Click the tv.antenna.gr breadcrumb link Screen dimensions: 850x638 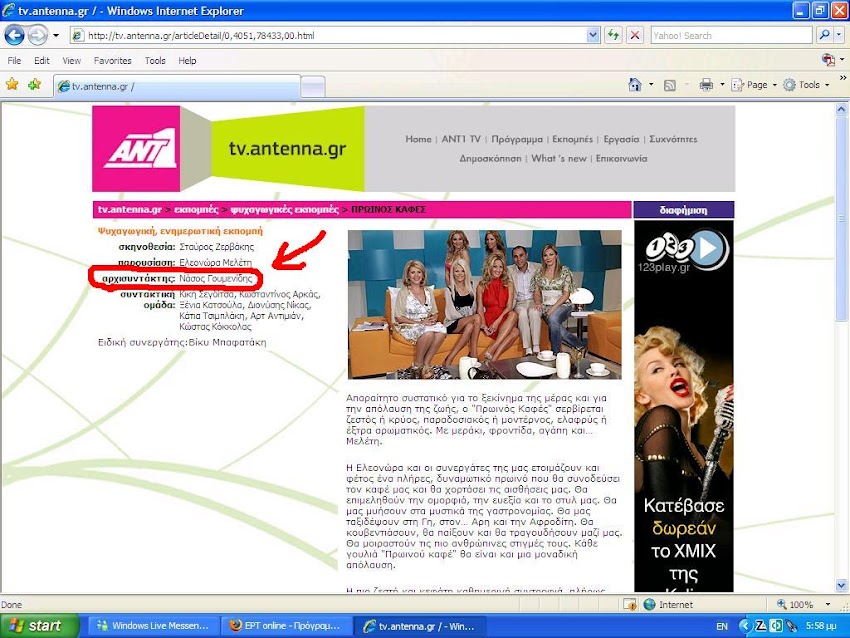(130, 210)
